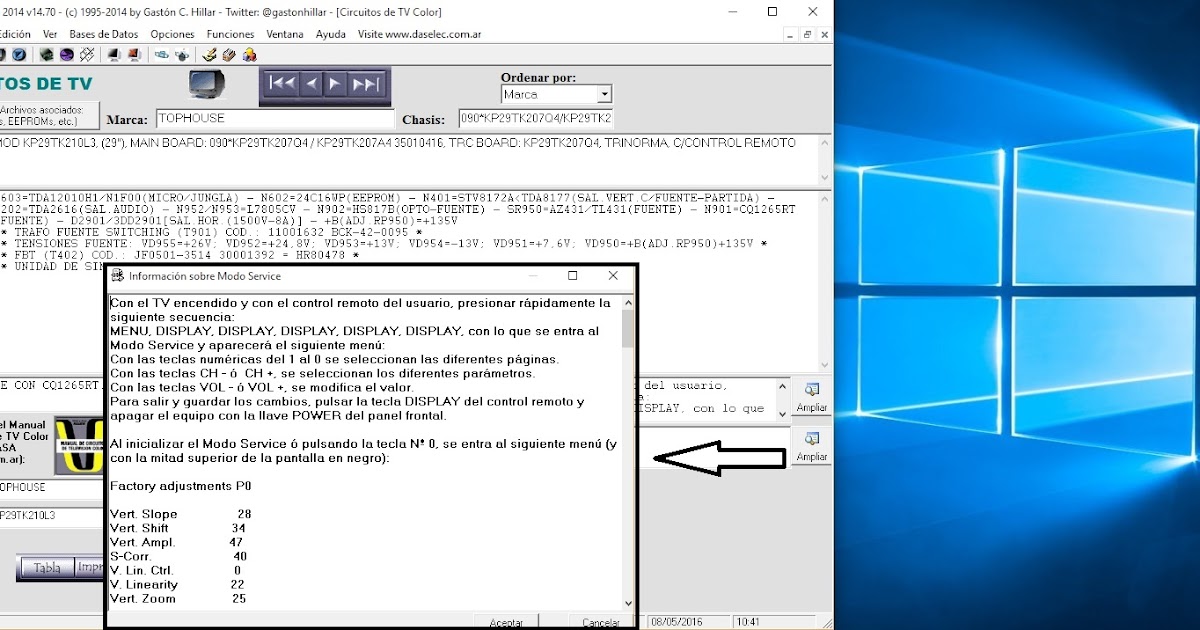Click the green chip toolbar icon
Image resolution: width=1200 pixels, height=630 pixels.
46,54
